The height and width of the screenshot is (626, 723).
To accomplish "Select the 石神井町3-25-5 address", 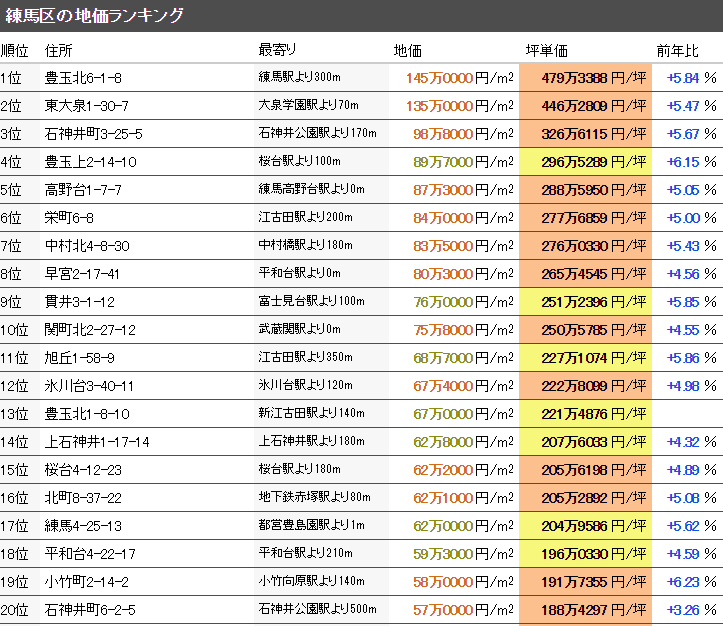I will [94, 134].
